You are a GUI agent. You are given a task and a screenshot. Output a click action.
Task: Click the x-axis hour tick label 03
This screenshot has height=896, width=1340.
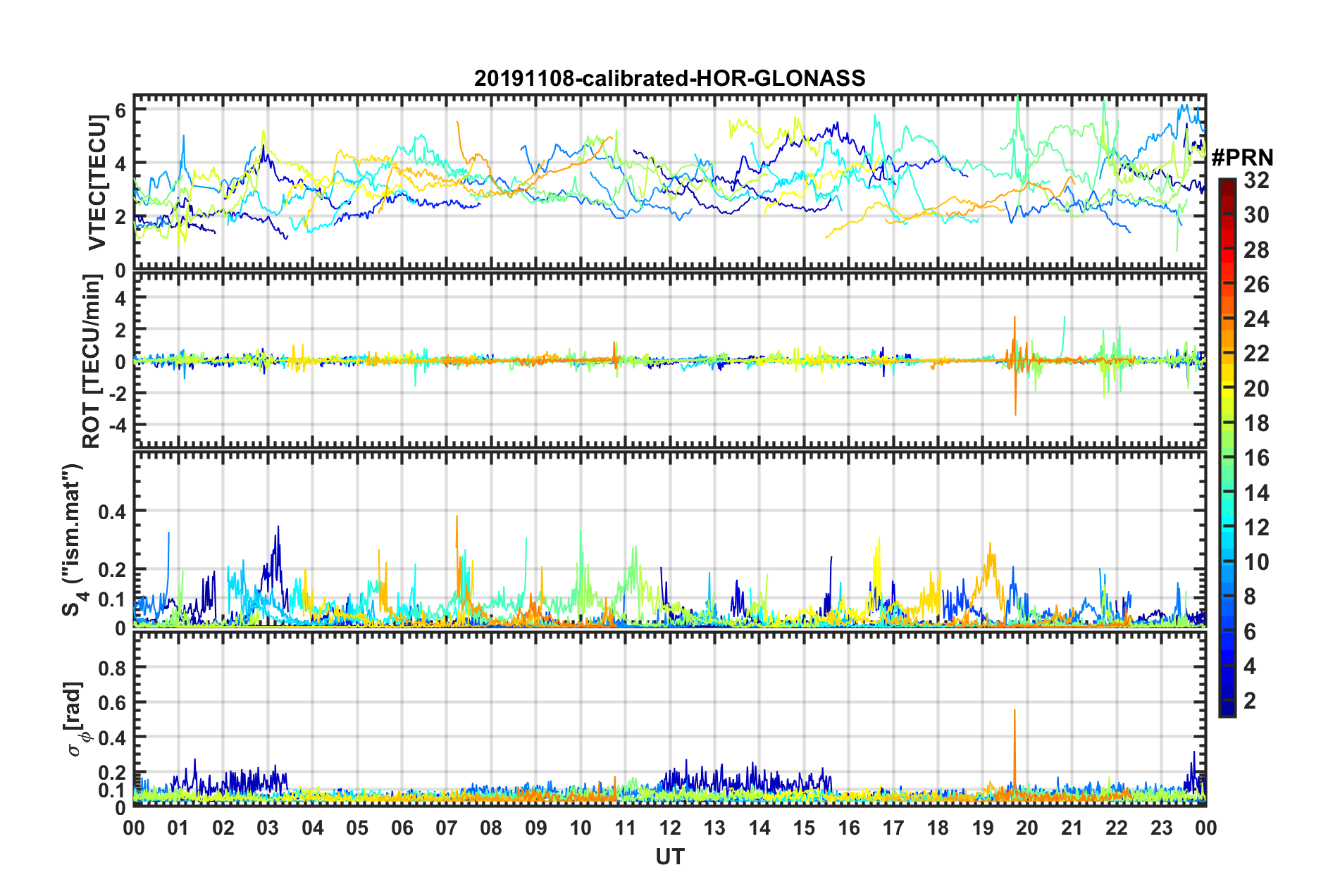click(268, 828)
